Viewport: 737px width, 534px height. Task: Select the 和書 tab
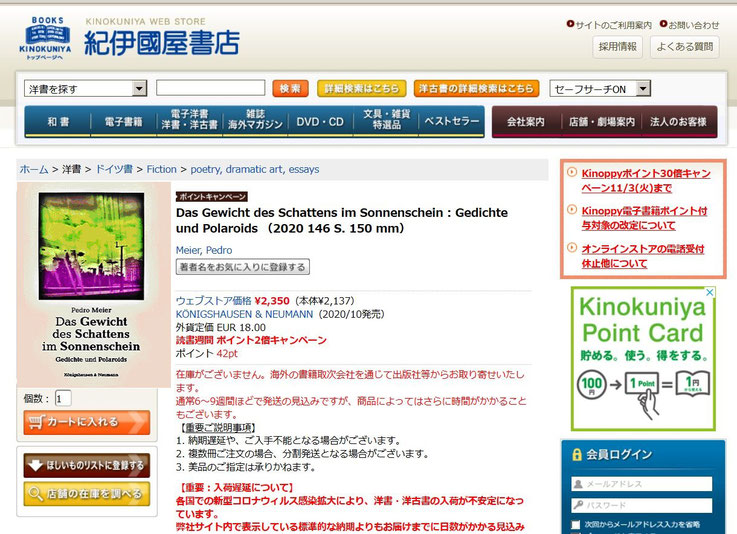[58, 122]
